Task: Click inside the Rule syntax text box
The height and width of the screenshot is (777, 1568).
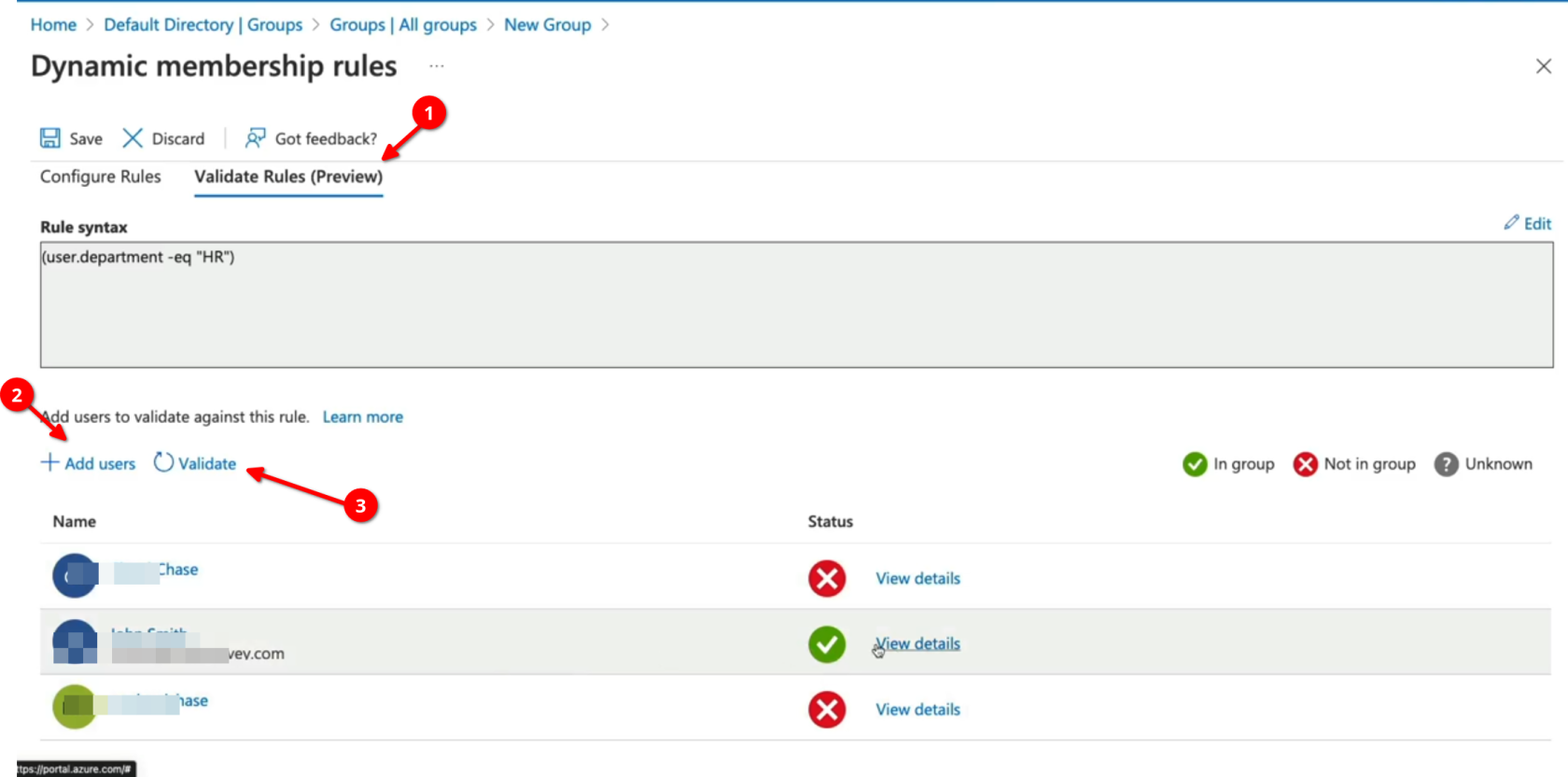Action: tap(795, 304)
